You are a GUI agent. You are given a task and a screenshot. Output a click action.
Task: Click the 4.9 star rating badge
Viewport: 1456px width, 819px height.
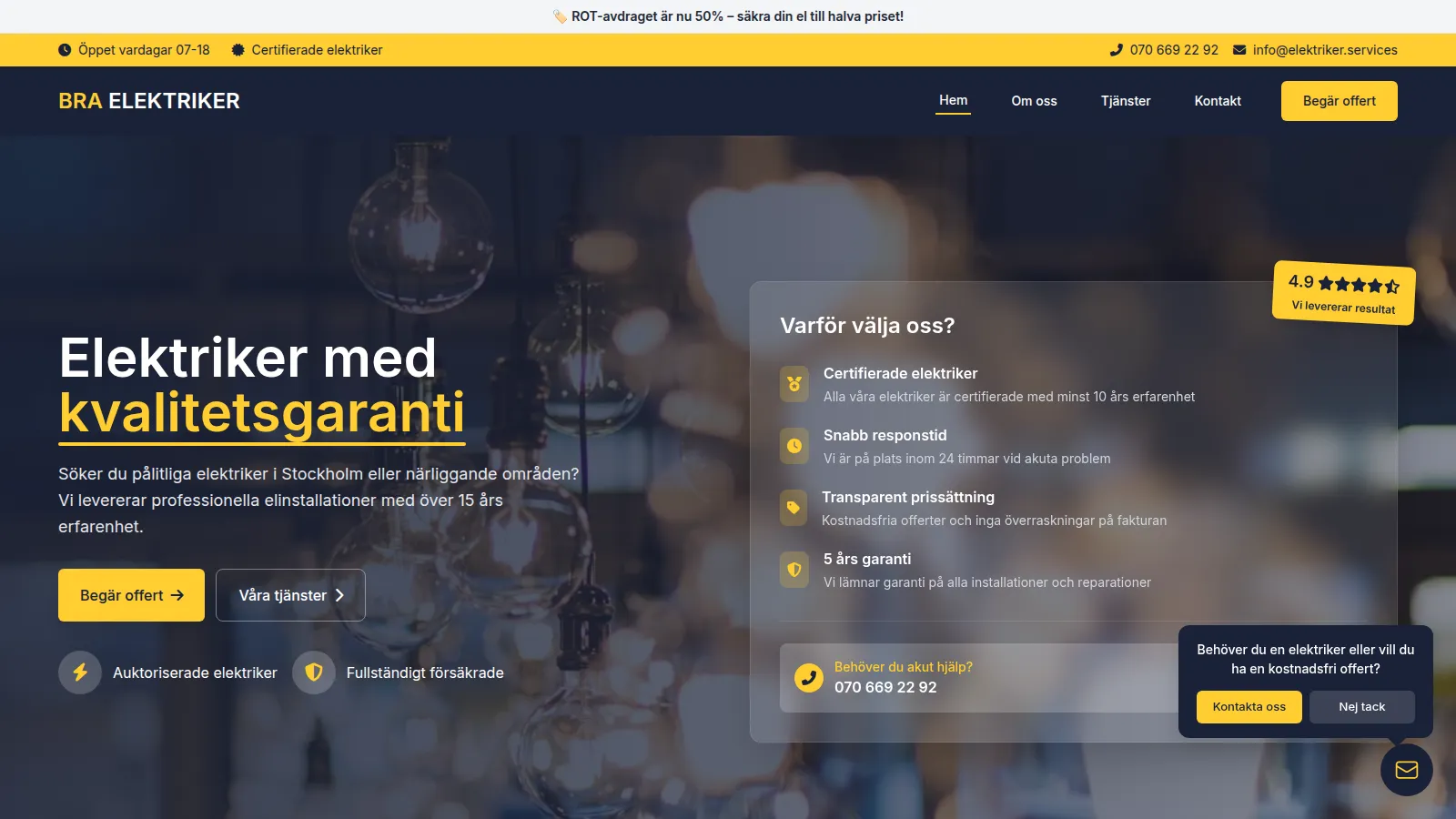pyautogui.click(x=1343, y=293)
